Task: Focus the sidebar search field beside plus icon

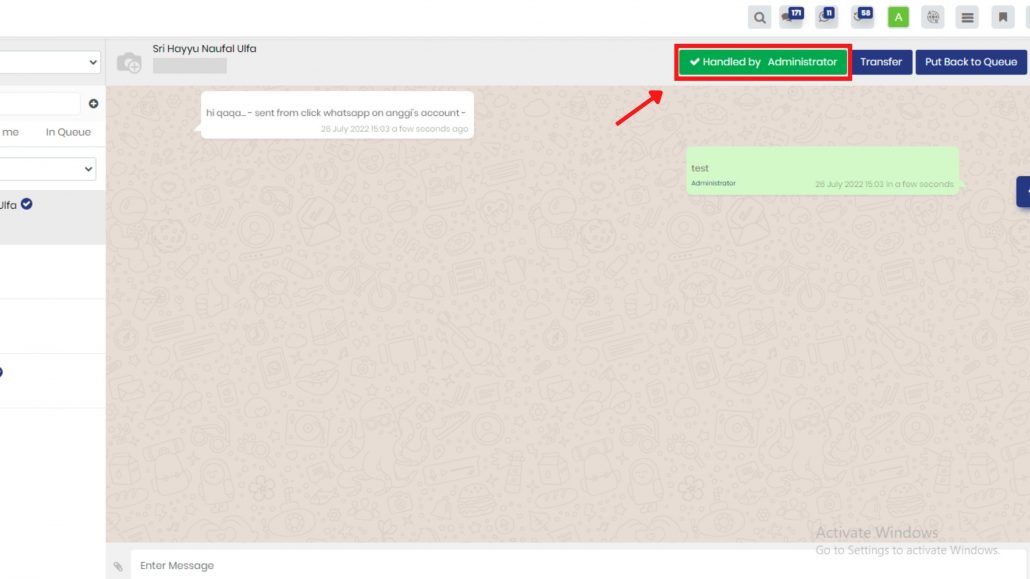Action: click(x=39, y=104)
